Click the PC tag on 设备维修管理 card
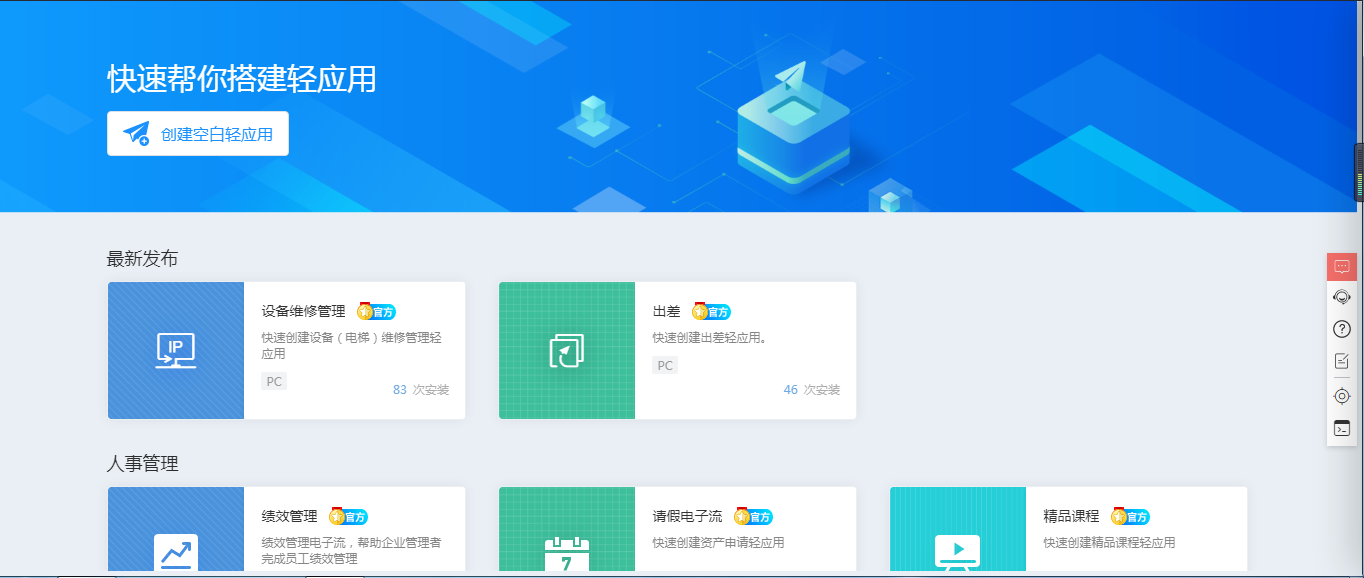 tap(274, 382)
